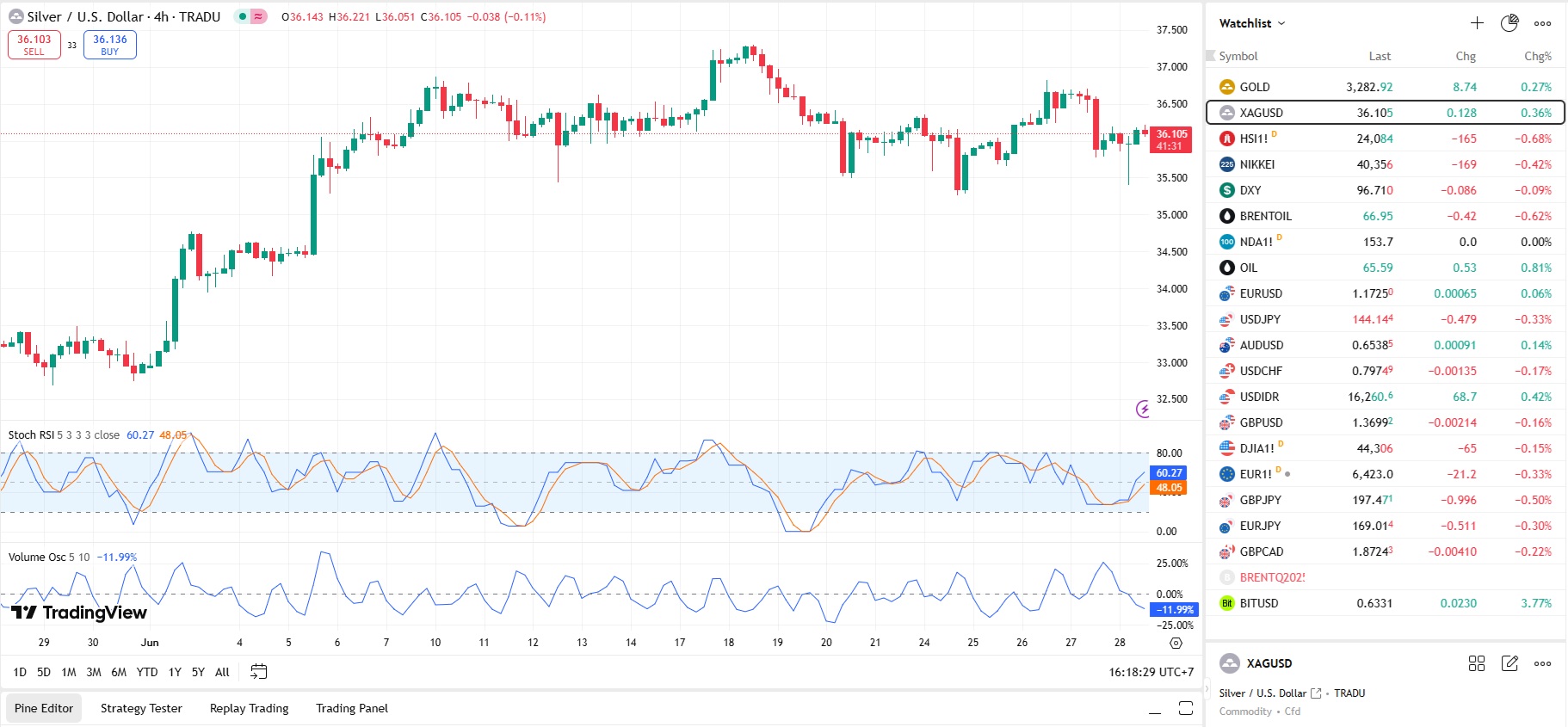Open the watchlist three-dots more menu
Viewport: 1568px width, 727px height.
(x=1542, y=23)
